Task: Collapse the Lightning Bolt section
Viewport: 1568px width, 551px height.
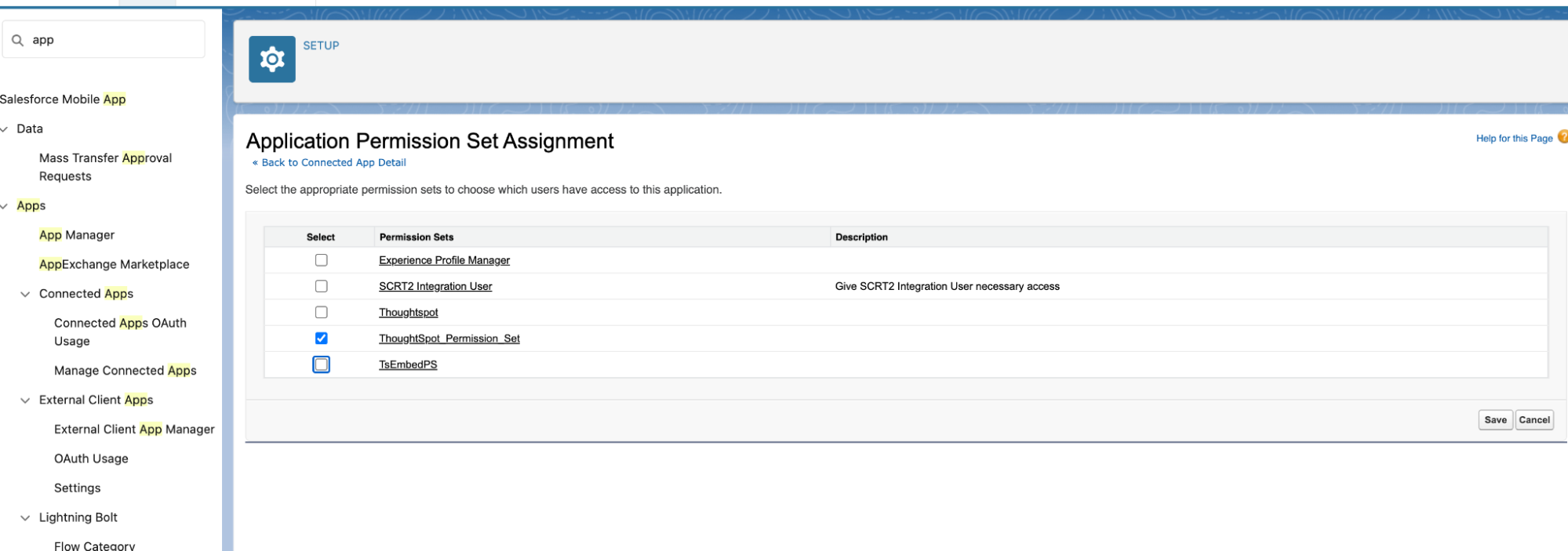Action: coord(25,518)
